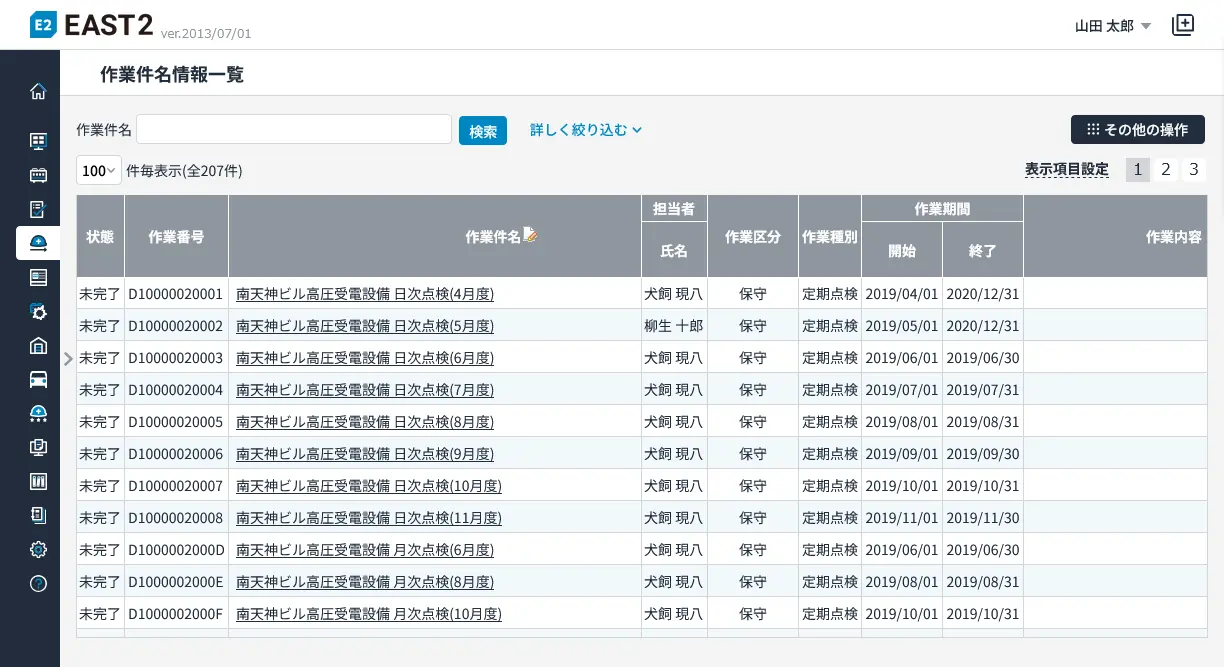Go to page 2 of results
This screenshot has width=1224, height=667.
pos(1165,170)
